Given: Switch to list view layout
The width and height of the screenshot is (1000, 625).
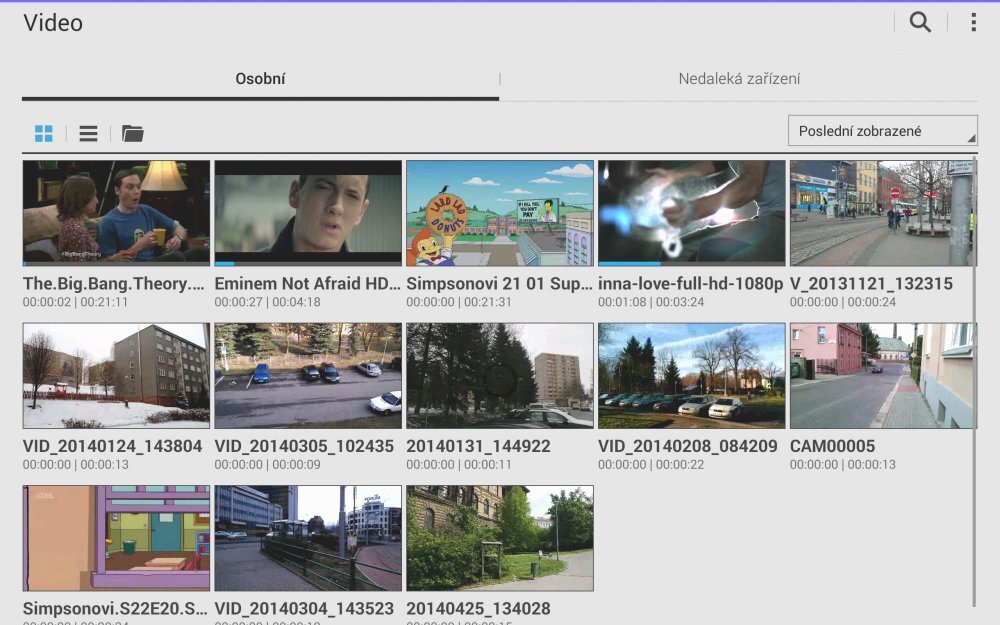Looking at the screenshot, I should click(88, 132).
